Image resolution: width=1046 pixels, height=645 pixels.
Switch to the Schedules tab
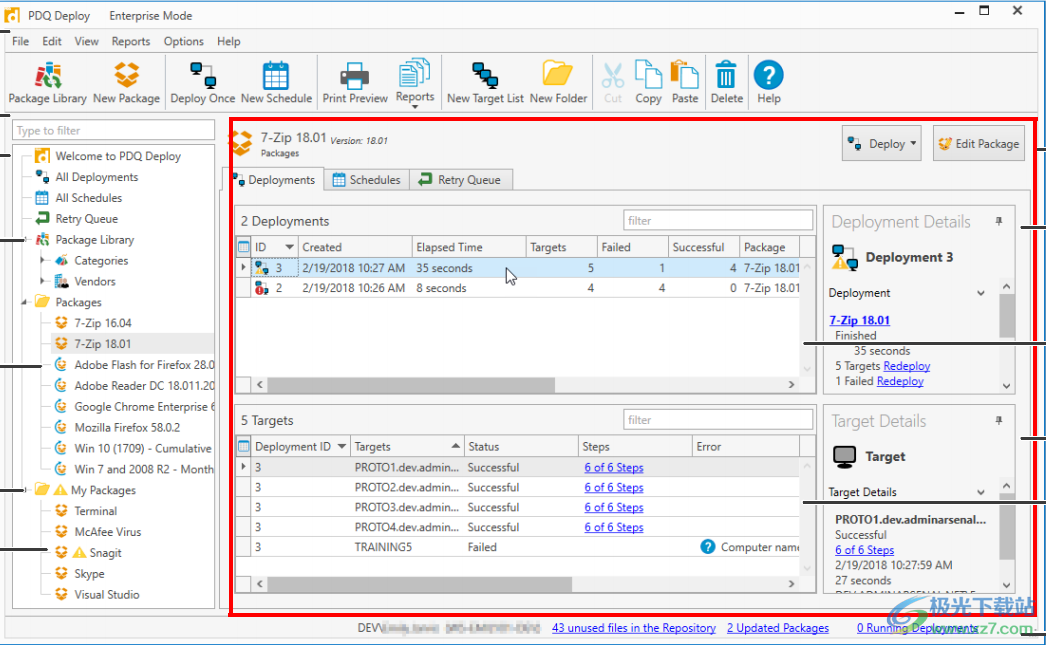click(x=367, y=179)
